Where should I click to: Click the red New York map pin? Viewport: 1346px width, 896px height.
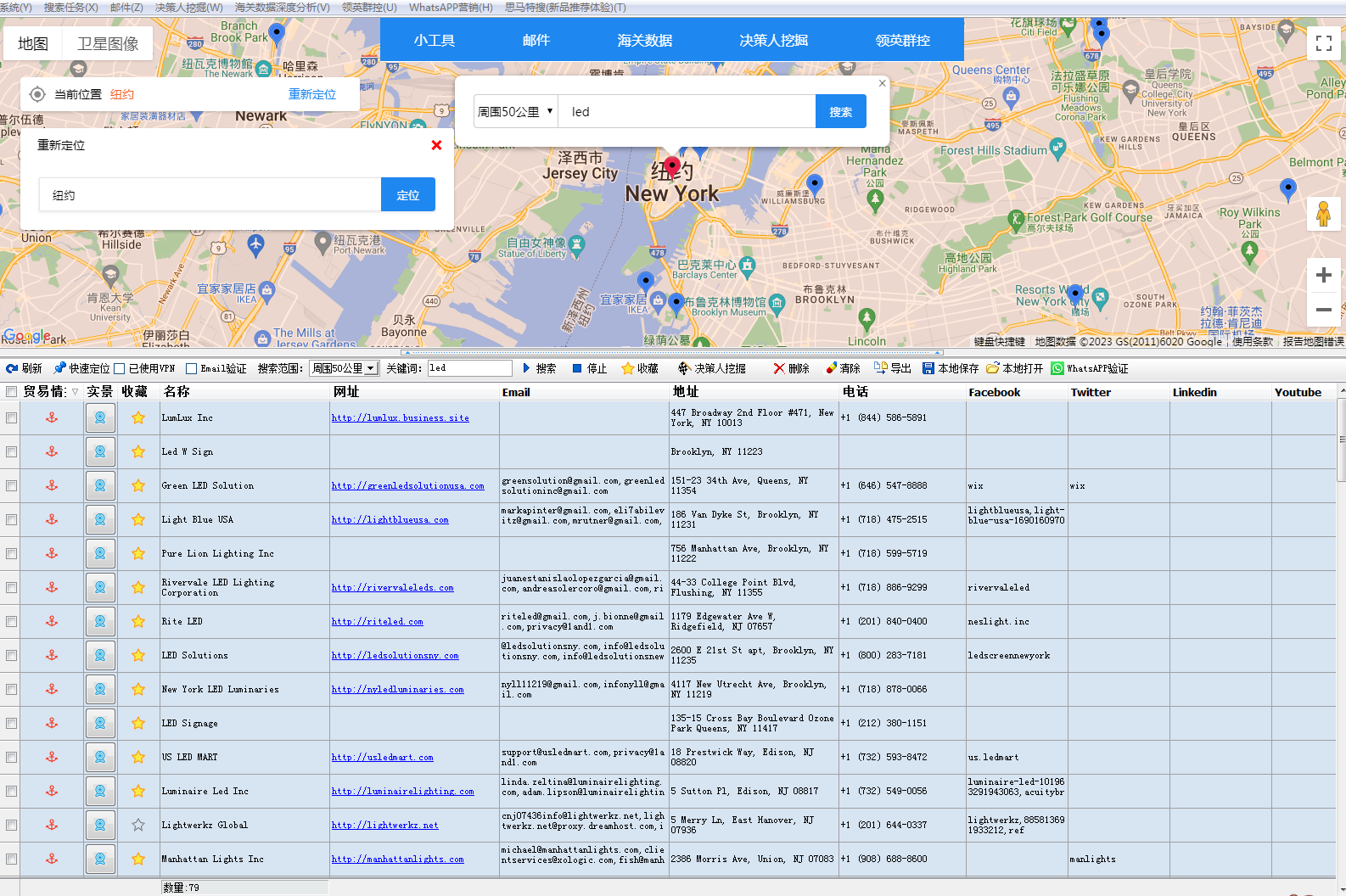[672, 166]
